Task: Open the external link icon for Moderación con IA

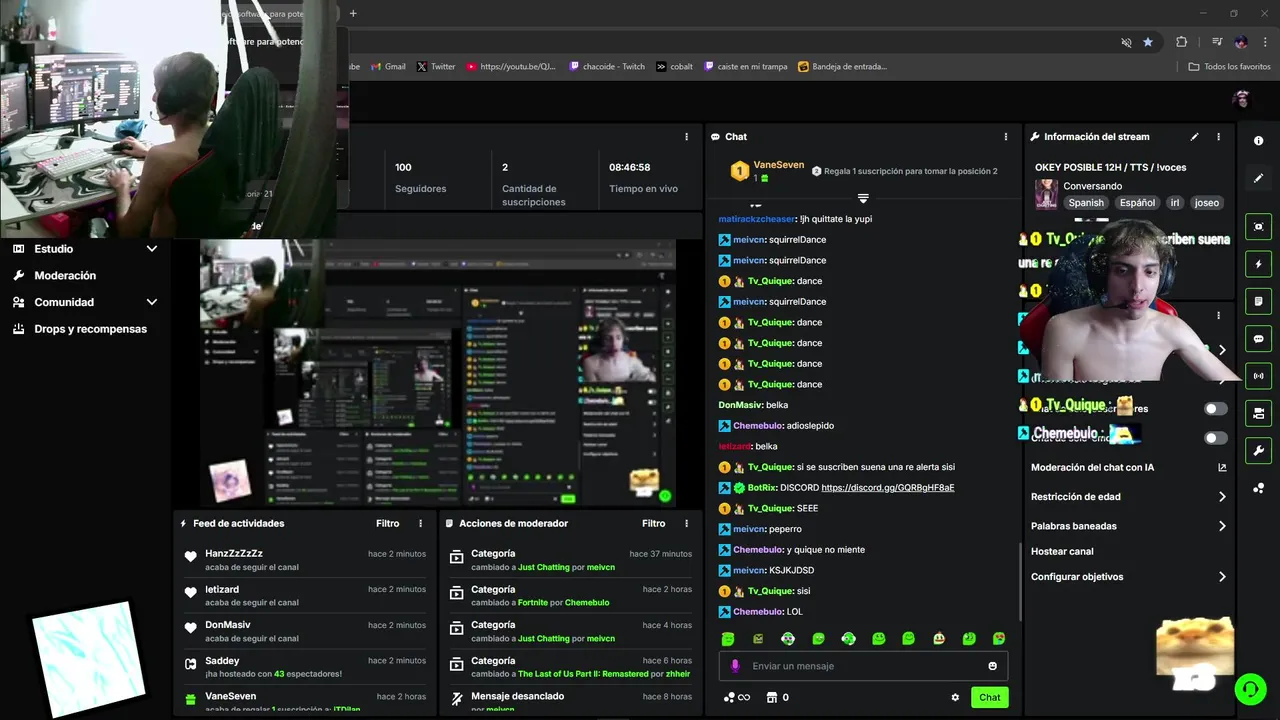Action: pyautogui.click(x=1222, y=467)
